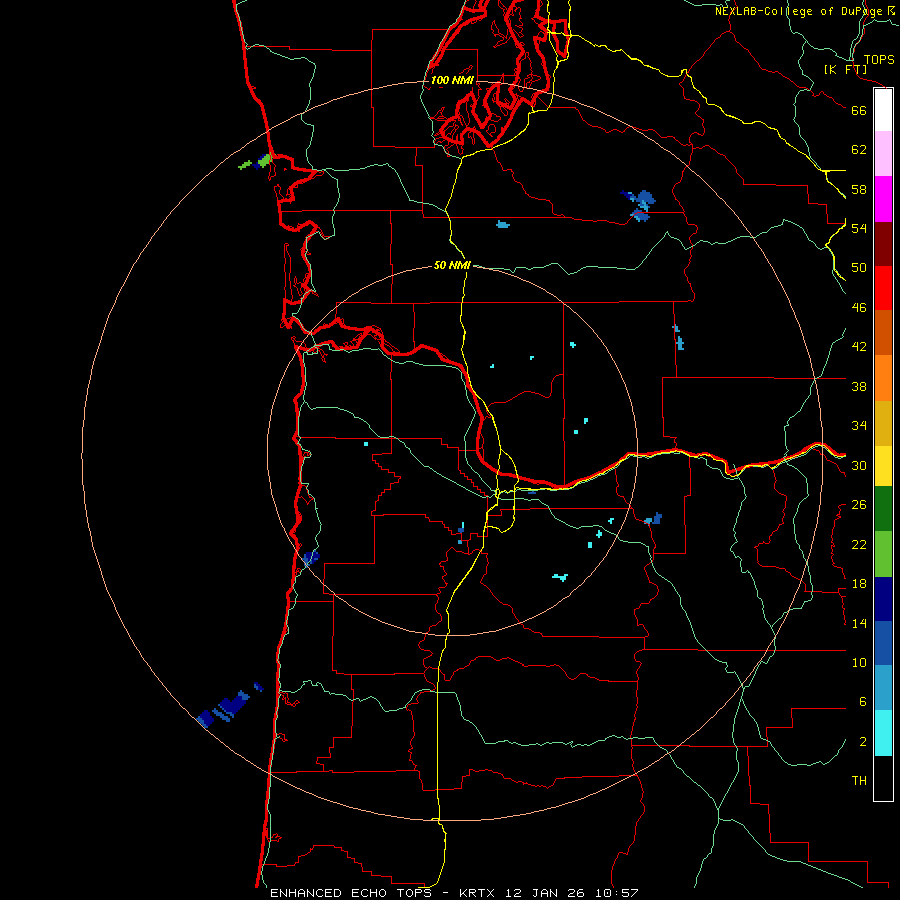Image resolution: width=900 pixels, height=900 pixels.
Task: Click the legend value 58
Action: click(859, 189)
